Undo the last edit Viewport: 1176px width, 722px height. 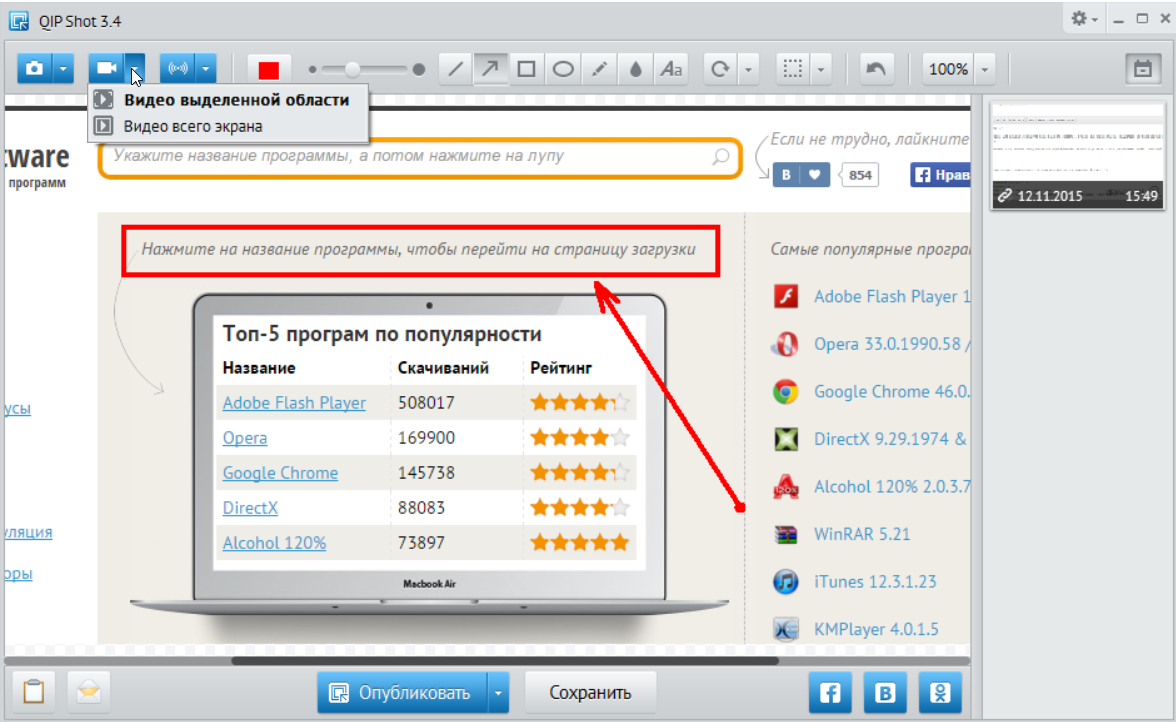(x=876, y=69)
